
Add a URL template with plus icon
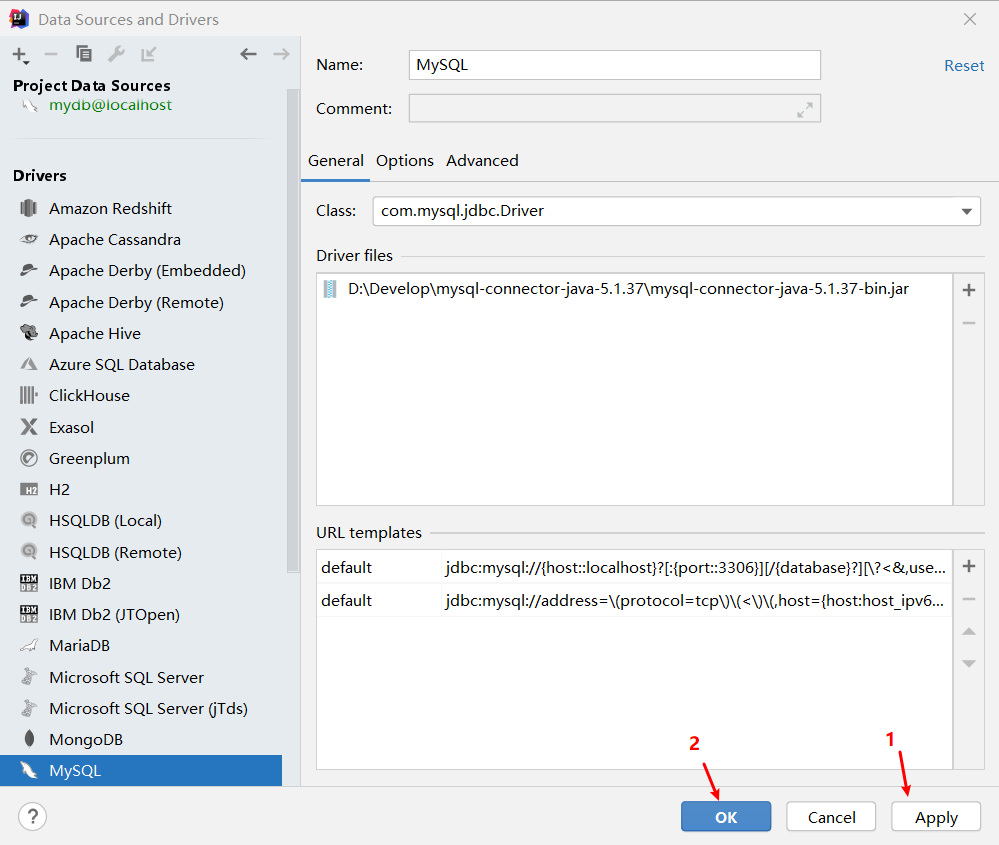[968, 566]
